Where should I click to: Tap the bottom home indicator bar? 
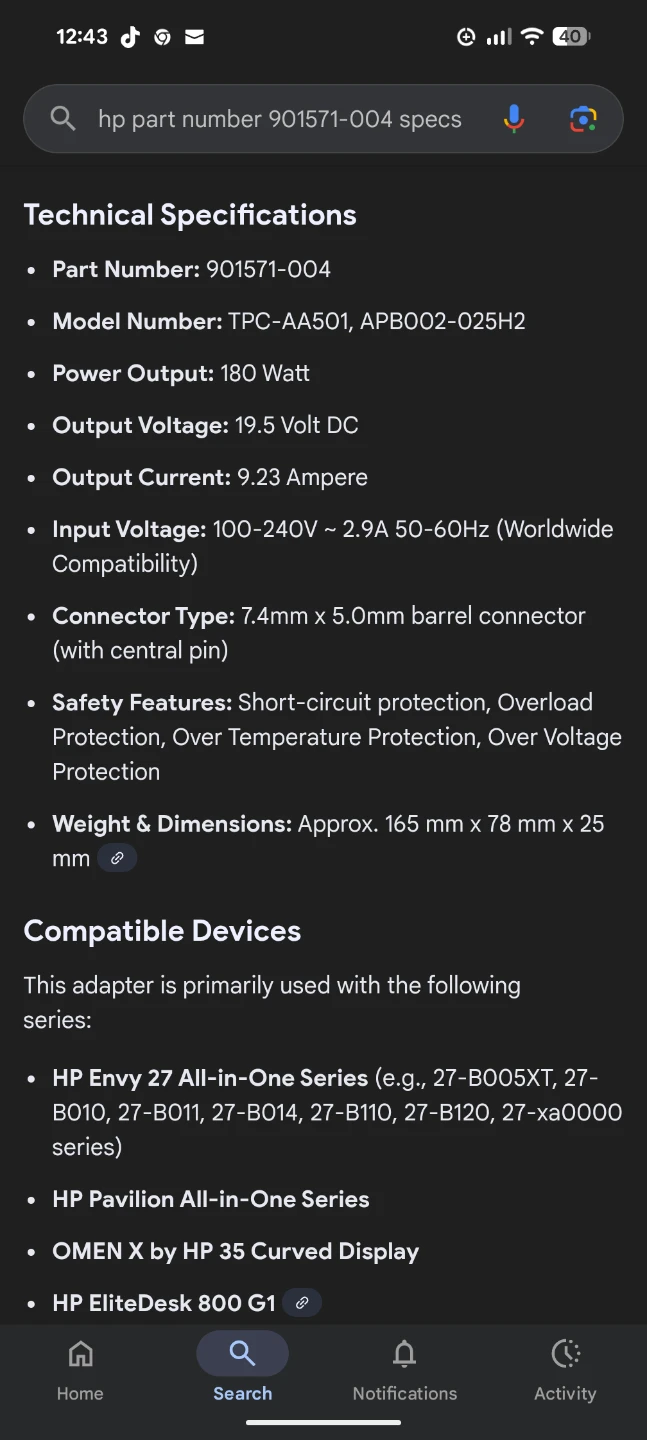coord(323,1423)
